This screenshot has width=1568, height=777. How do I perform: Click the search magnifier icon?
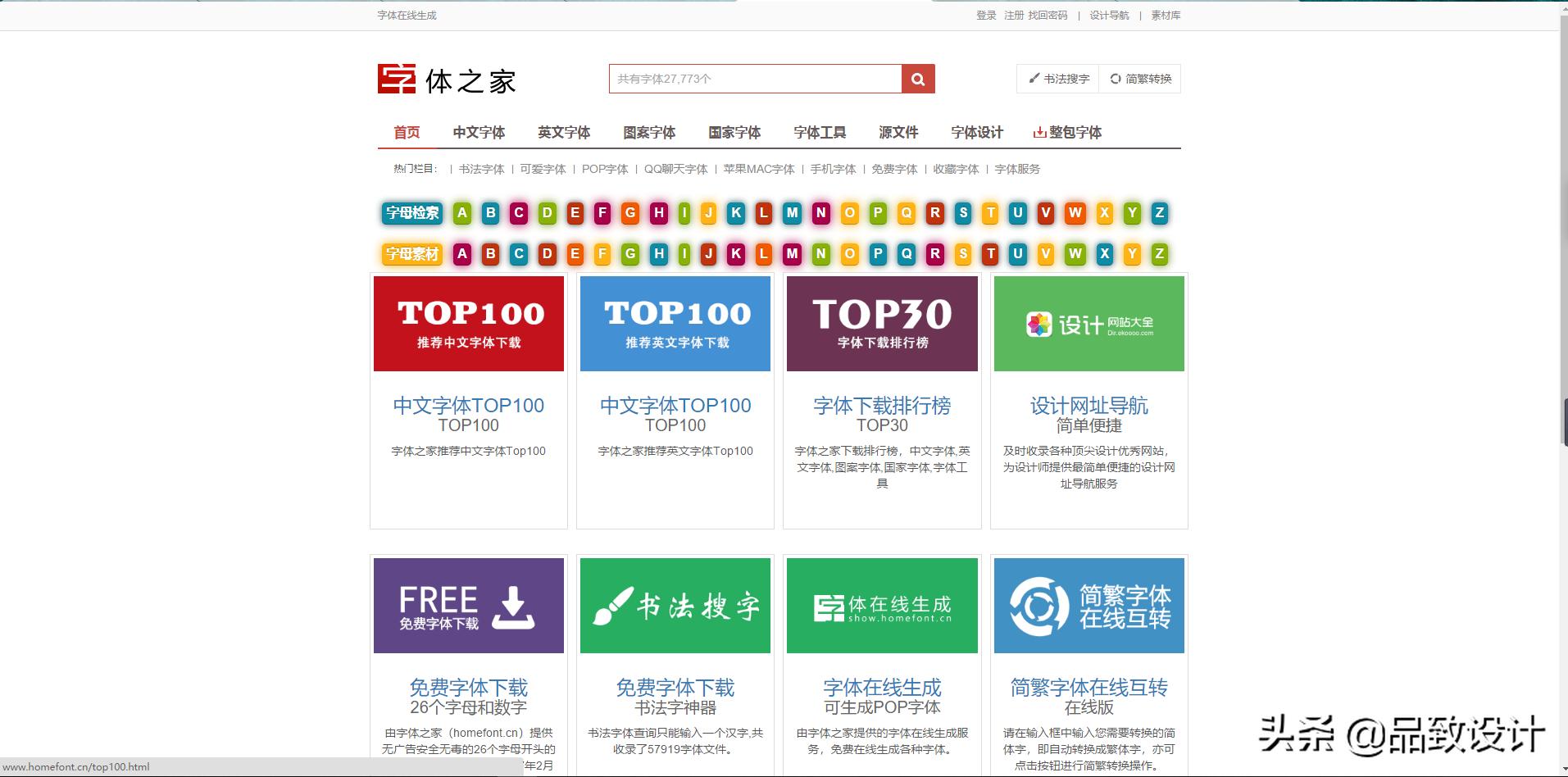(x=916, y=79)
